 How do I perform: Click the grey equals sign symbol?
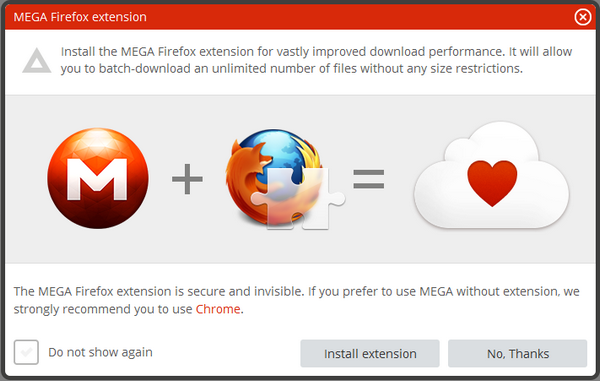[368, 179]
